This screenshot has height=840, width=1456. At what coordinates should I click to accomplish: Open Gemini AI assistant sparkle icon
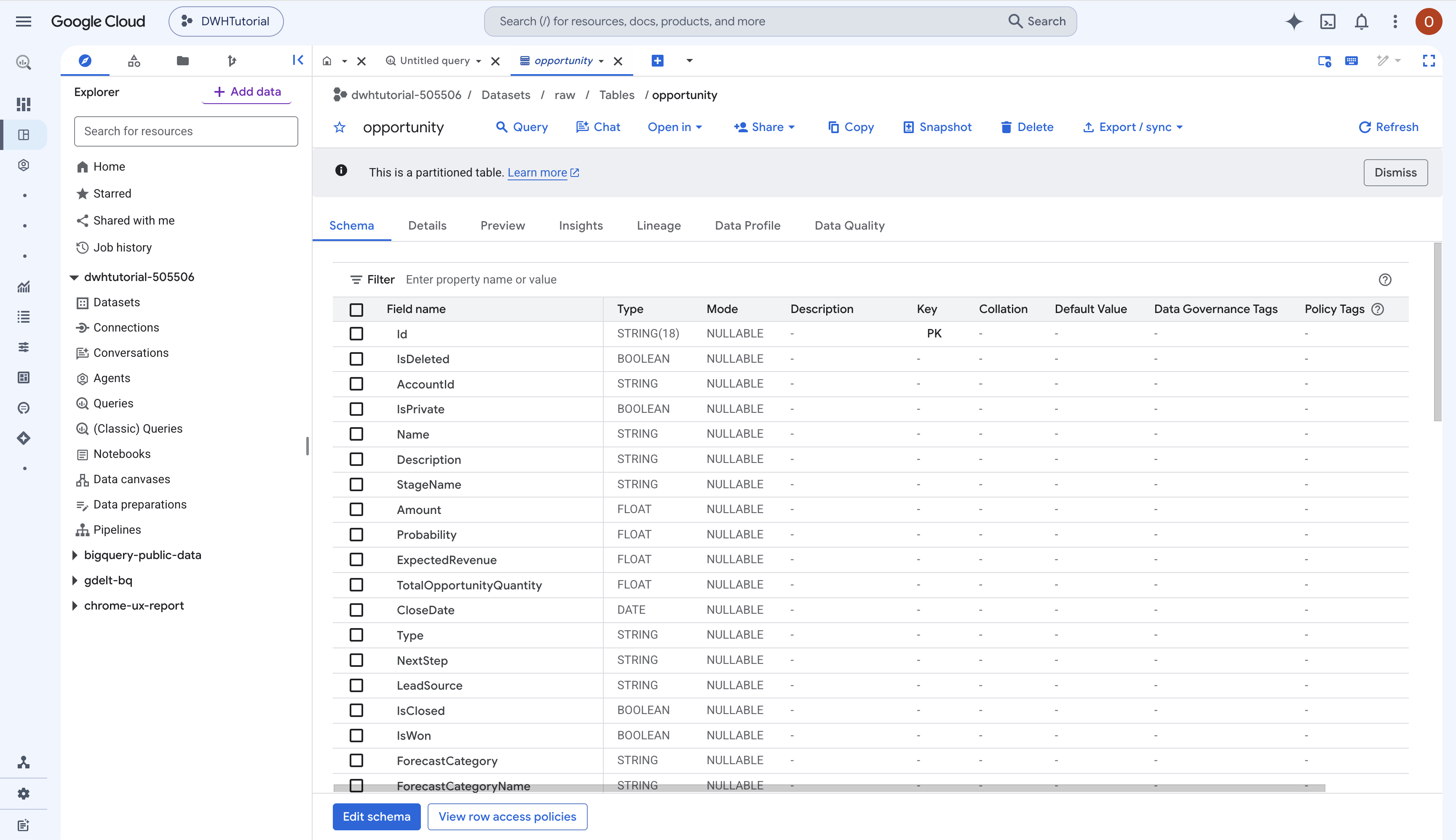[1294, 21]
